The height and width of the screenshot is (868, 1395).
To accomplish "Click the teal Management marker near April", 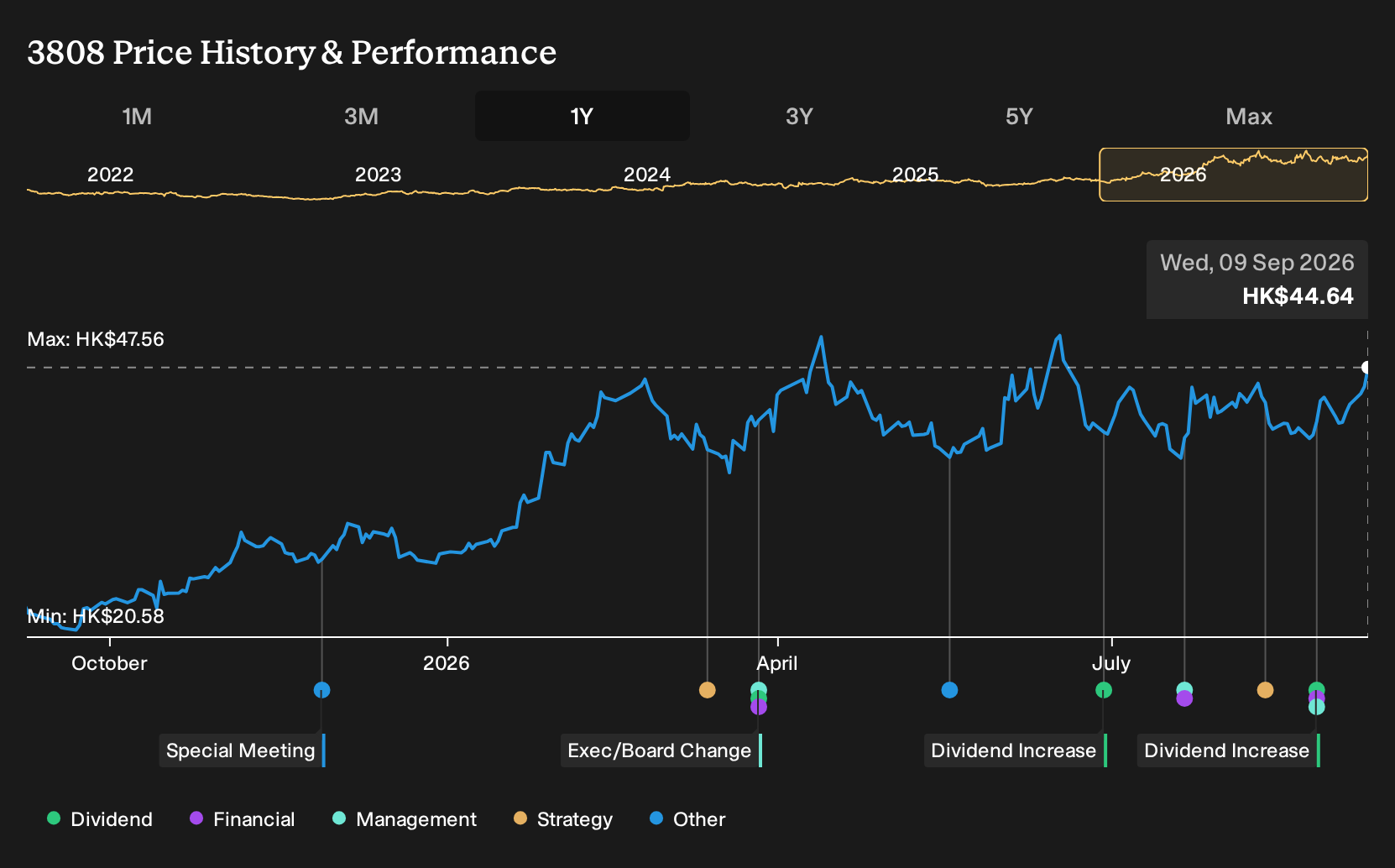I will 759,688.
